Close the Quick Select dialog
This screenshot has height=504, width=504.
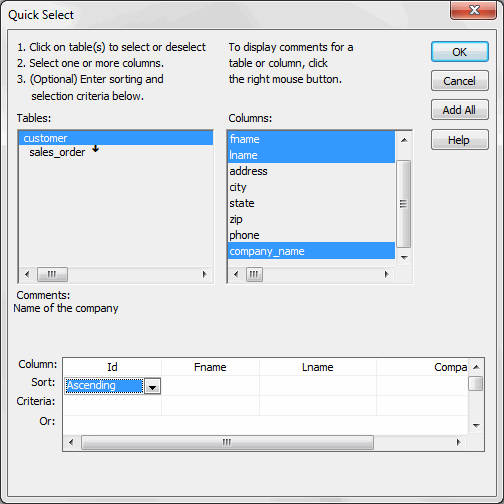coord(473,10)
